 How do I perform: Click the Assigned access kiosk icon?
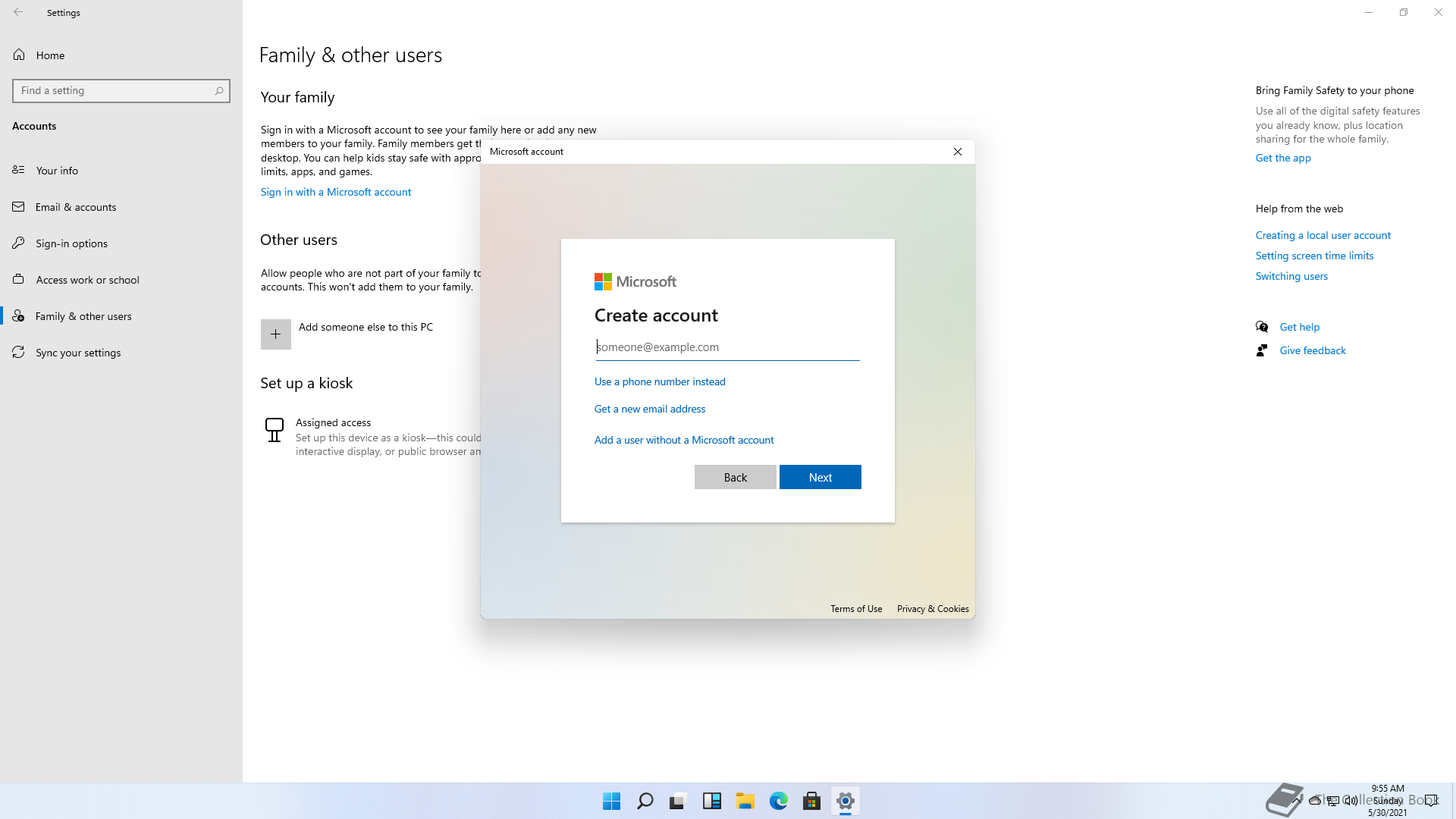click(275, 429)
